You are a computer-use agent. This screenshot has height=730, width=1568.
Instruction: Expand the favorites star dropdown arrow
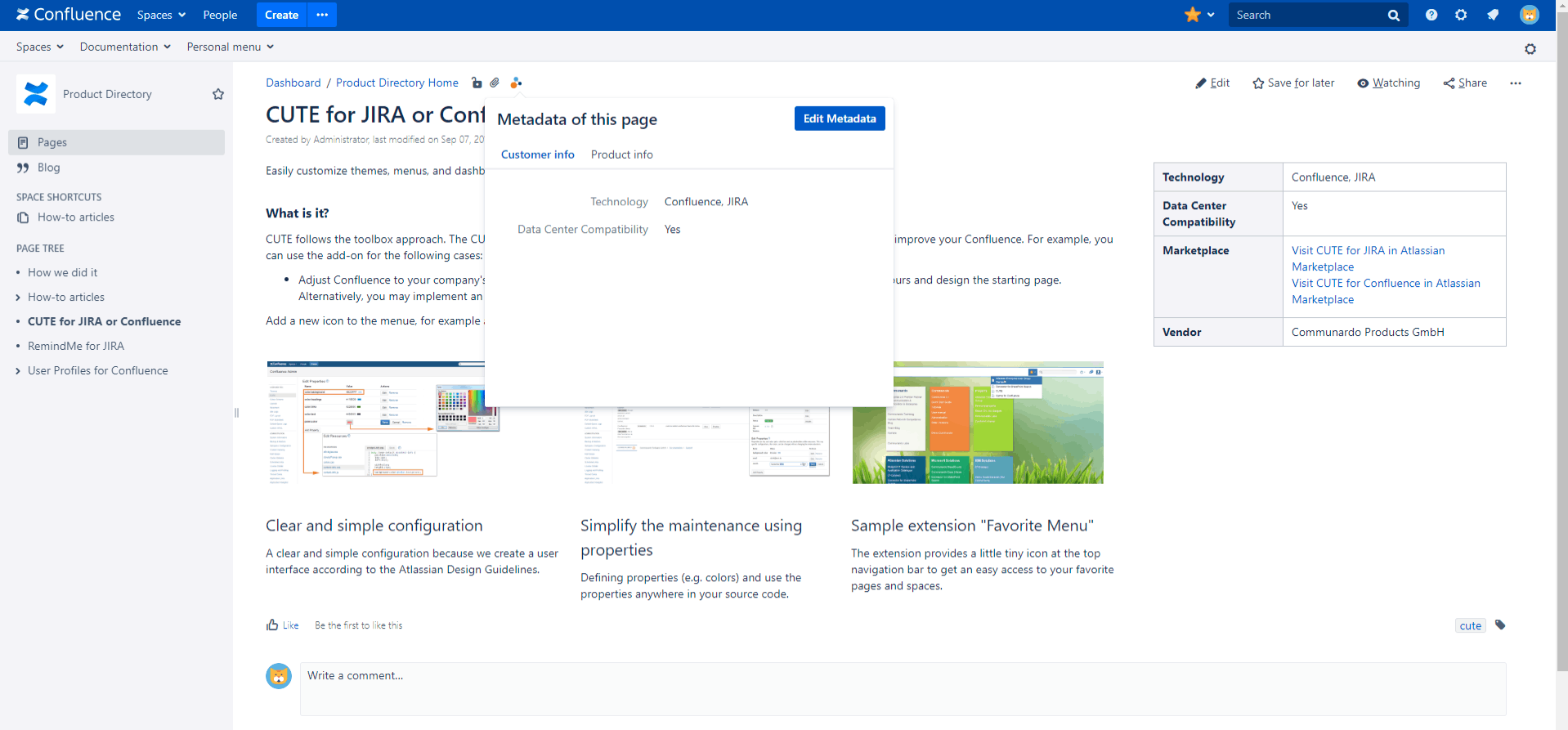coord(1211,15)
